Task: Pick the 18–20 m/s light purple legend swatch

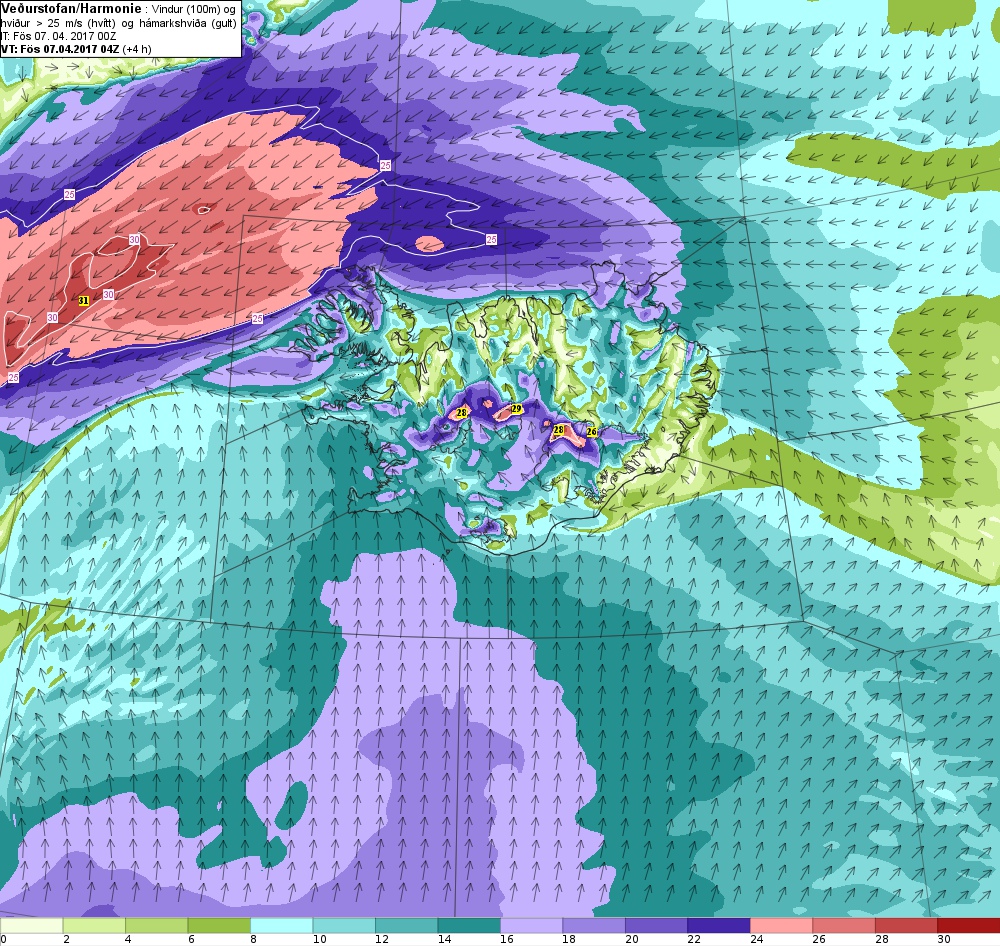Action: coord(594,925)
